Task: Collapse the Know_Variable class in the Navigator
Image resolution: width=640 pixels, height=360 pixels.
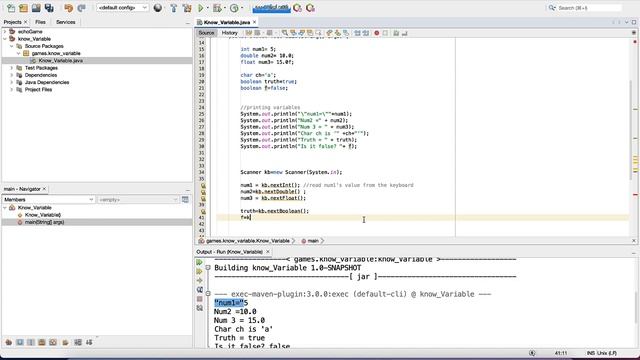Action: (5, 207)
